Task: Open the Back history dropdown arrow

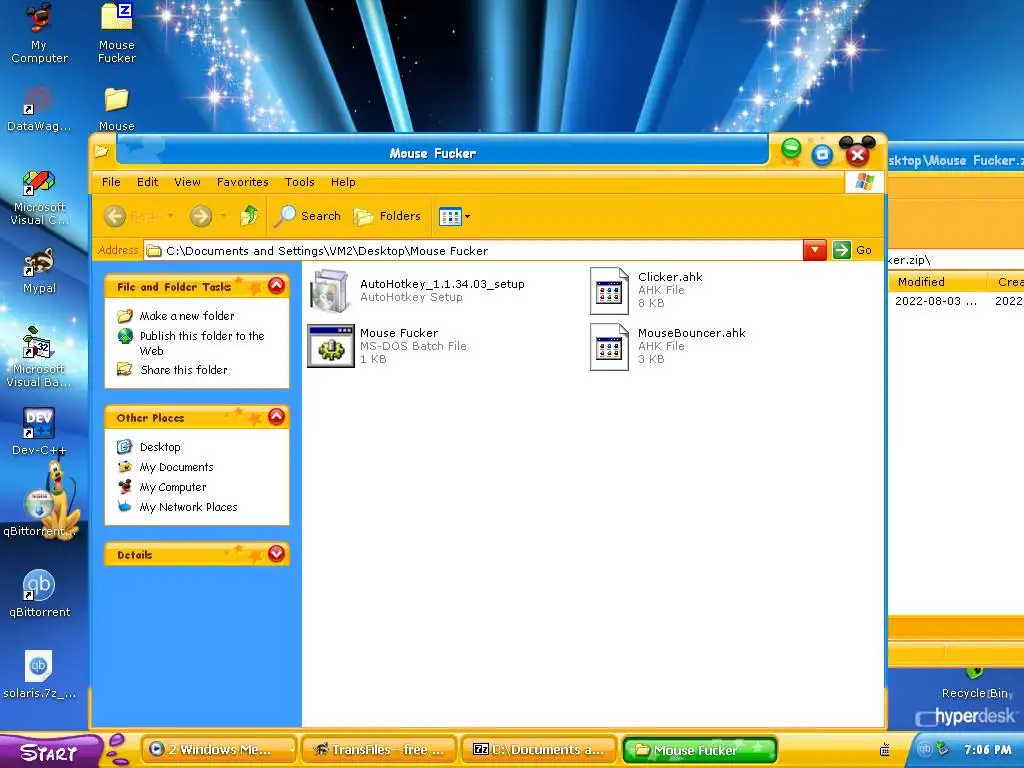Action: [170, 216]
